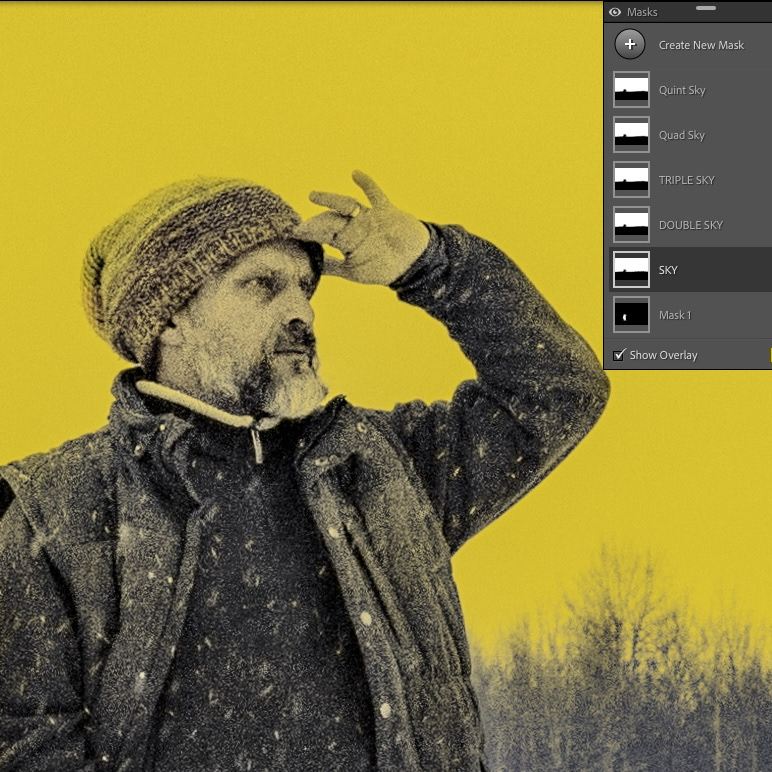Toggle the Masks panel eye icon
Screen dimensions: 772x772
click(615, 12)
